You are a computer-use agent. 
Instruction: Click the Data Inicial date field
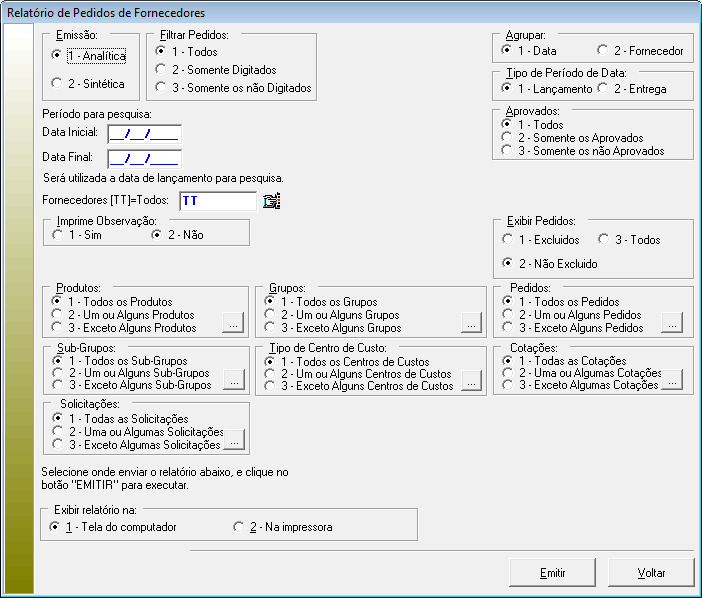pos(144,133)
